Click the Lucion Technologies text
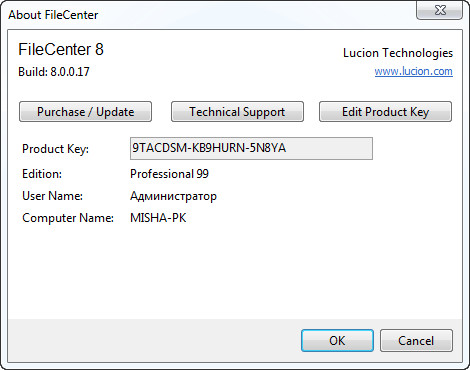This screenshot has height=370, width=470. tap(398, 53)
